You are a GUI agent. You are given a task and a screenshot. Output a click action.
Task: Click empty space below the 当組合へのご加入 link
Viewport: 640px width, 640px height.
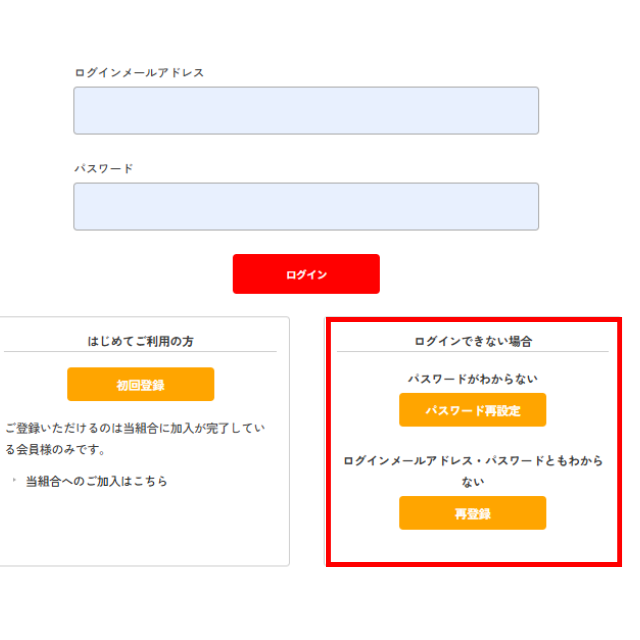coord(140,530)
